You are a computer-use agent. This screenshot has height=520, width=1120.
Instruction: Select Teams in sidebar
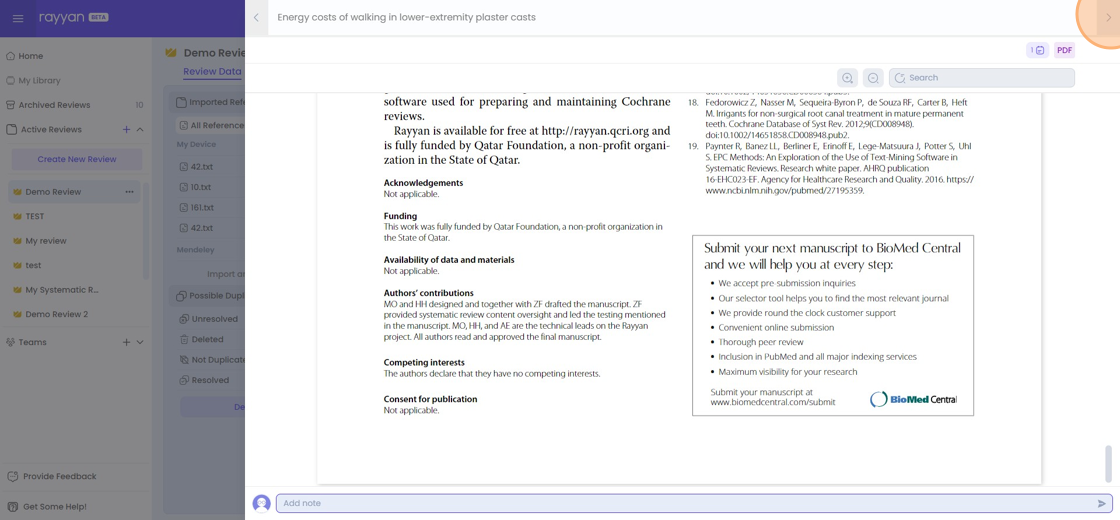32,342
